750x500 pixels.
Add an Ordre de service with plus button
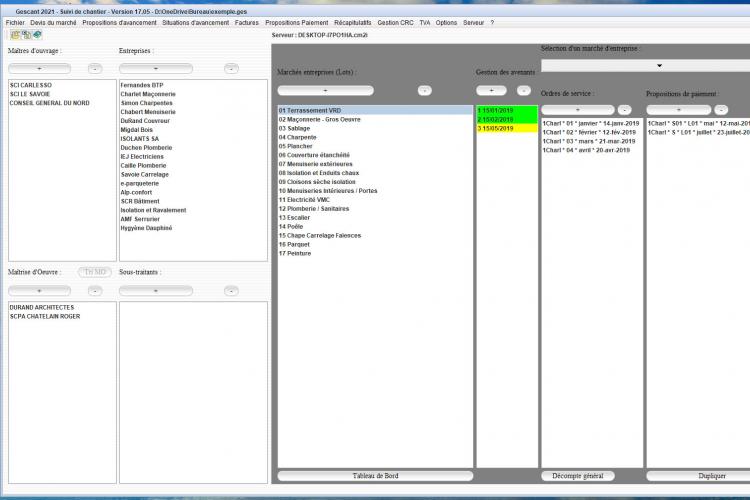[x=578, y=110]
